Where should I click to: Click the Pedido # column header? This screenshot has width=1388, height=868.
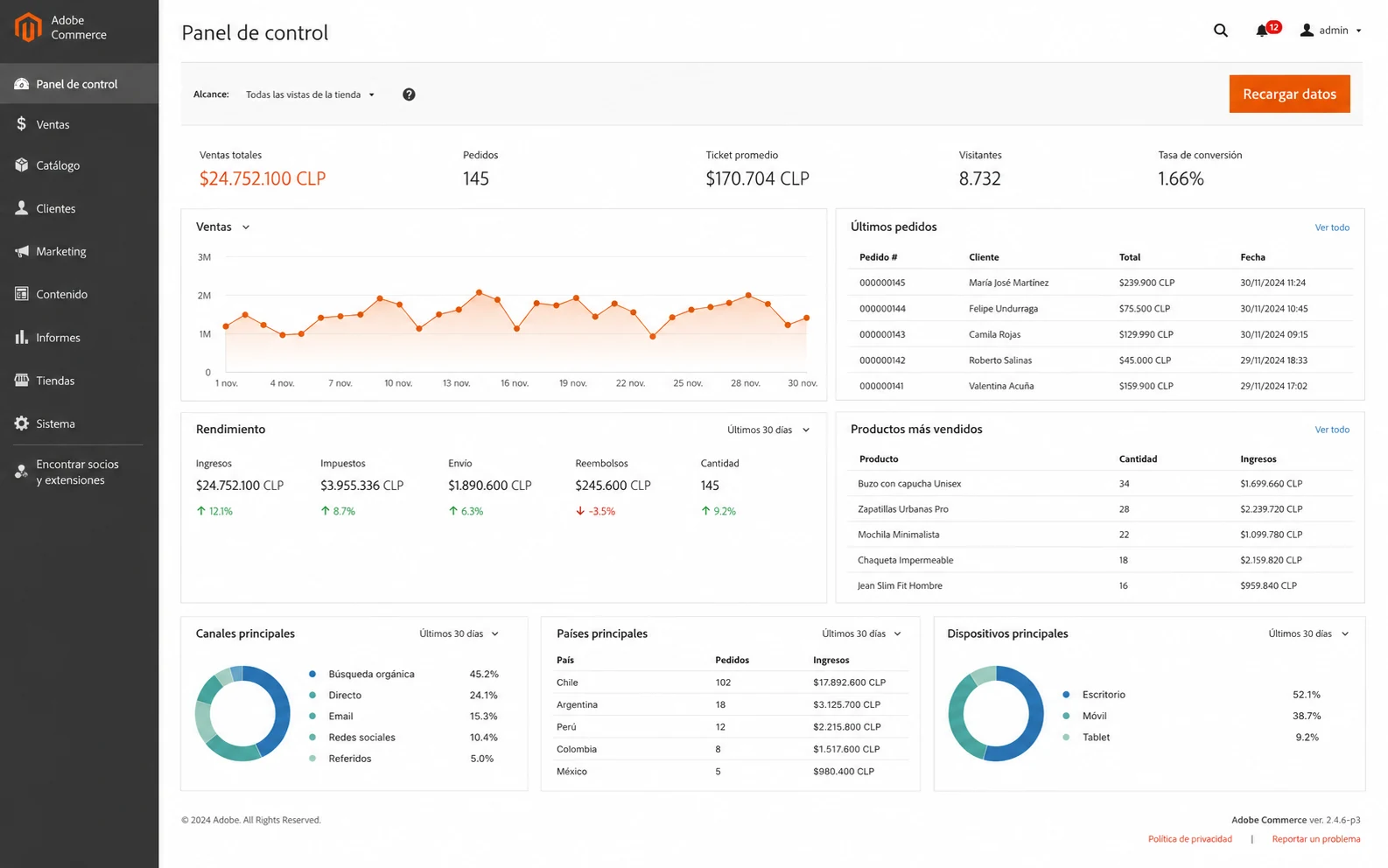(878, 257)
